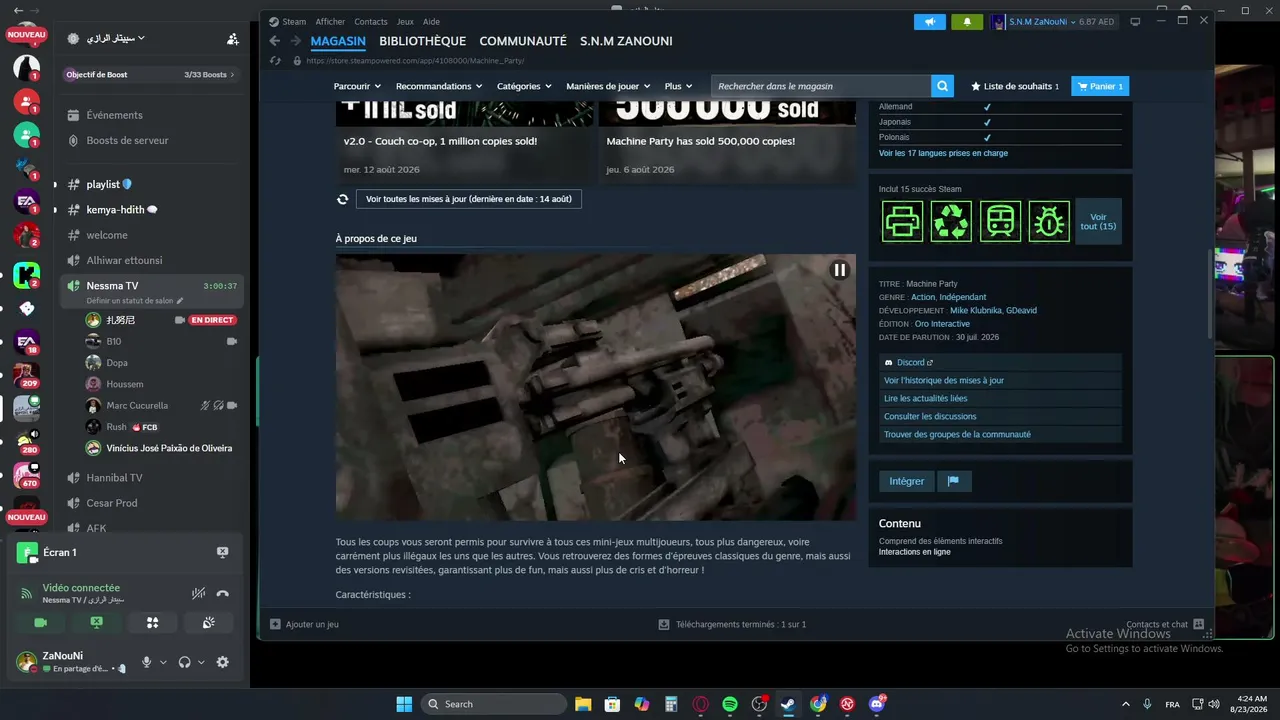Pause the game trailer video
The width and height of the screenshot is (1280, 720).
[839, 270]
